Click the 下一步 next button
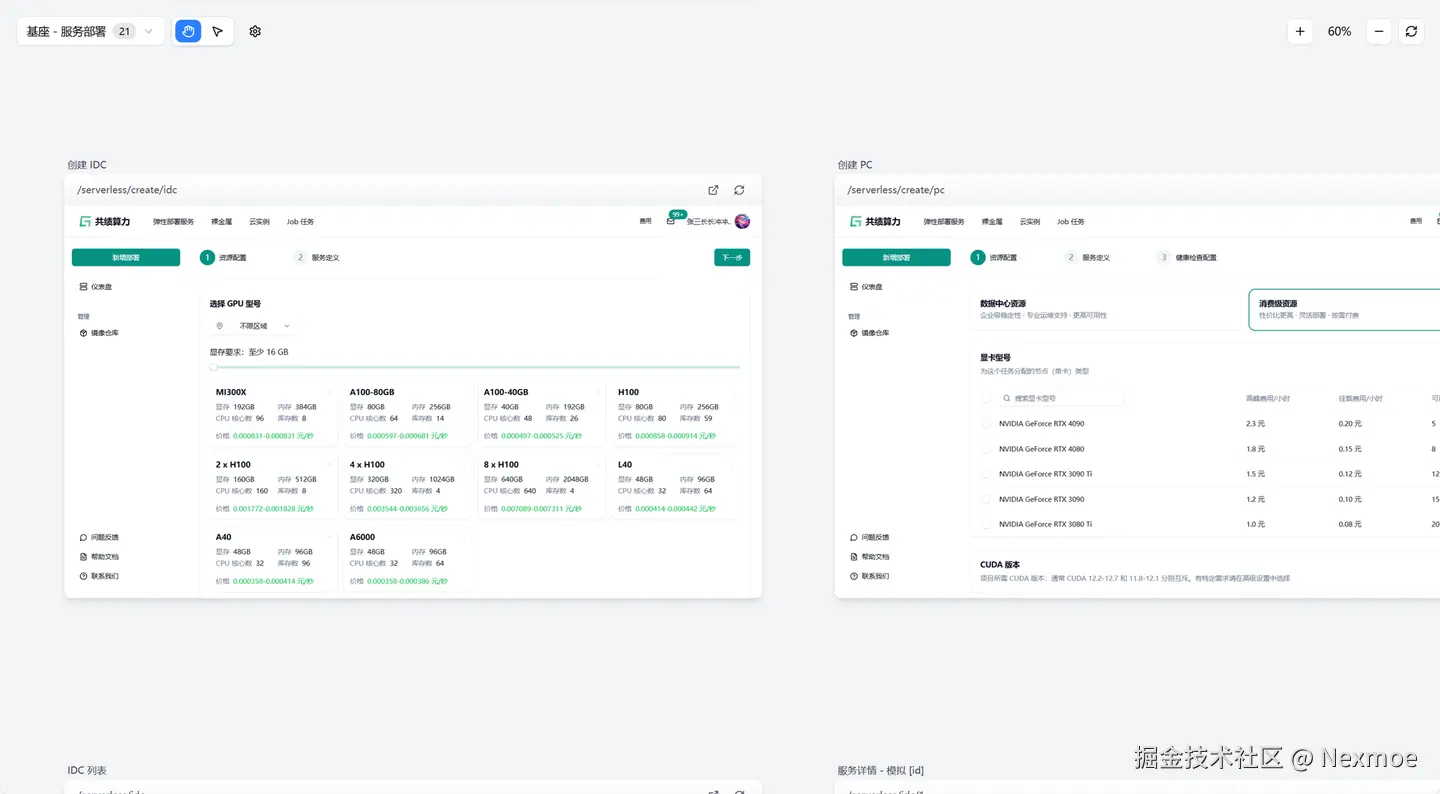 pyautogui.click(x=732, y=258)
